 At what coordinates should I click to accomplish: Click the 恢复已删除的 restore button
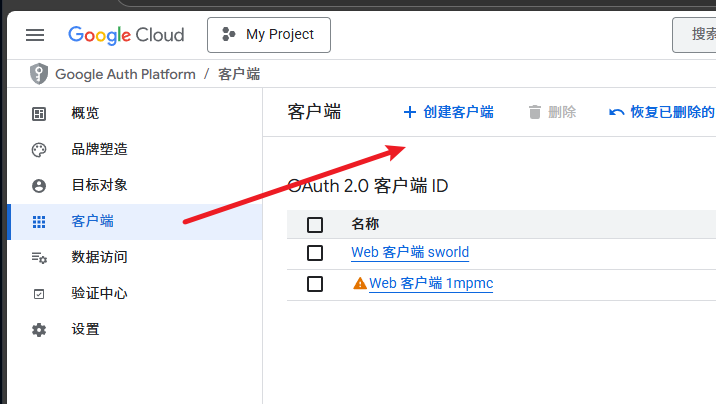[662, 112]
